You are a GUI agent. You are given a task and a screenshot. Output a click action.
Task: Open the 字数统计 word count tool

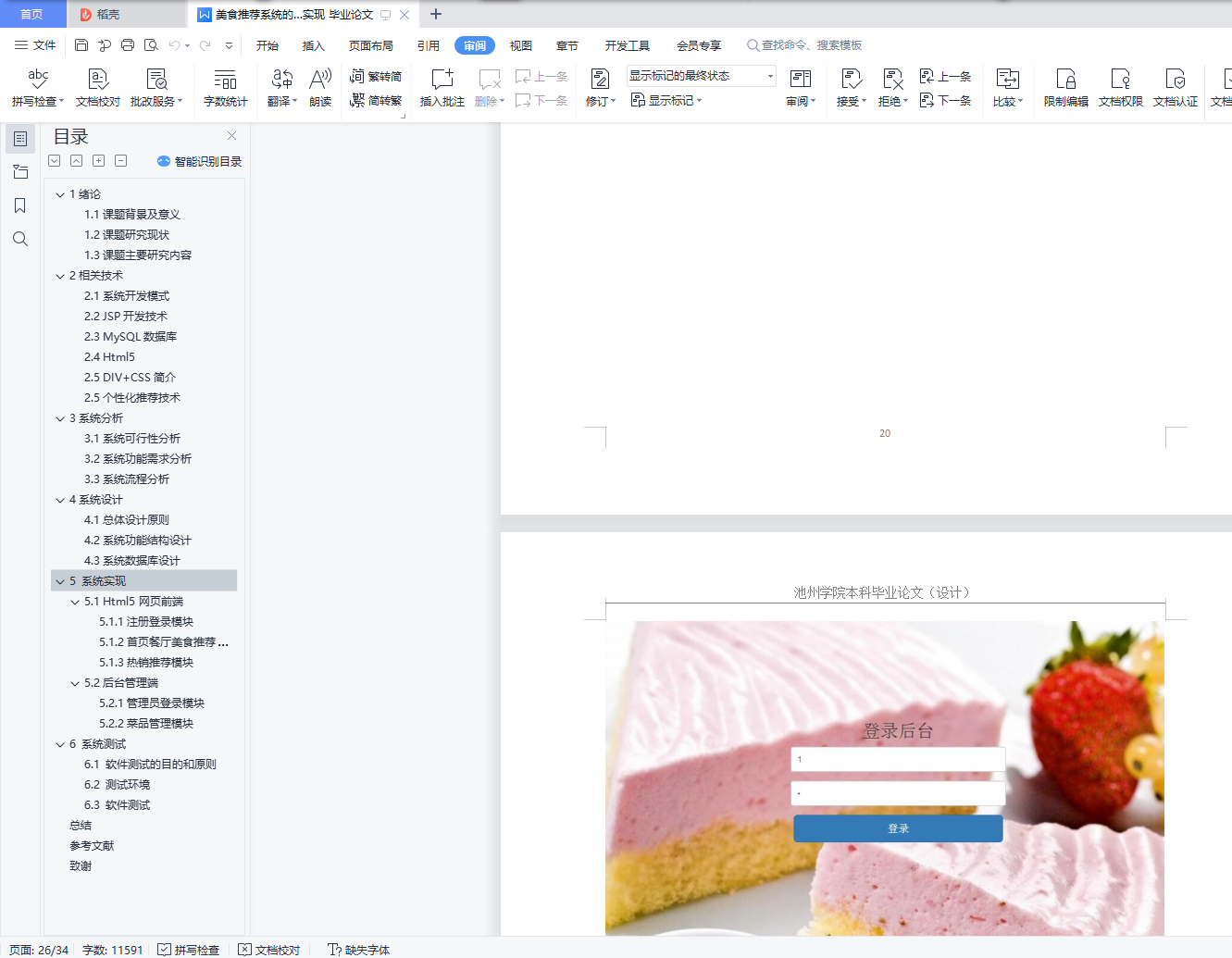pos(225,88)
